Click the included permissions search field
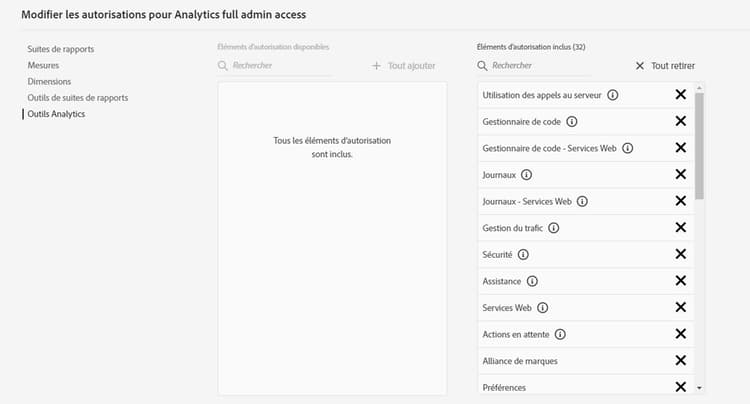This screenshot has height=404, width=750. pos(540,66)
